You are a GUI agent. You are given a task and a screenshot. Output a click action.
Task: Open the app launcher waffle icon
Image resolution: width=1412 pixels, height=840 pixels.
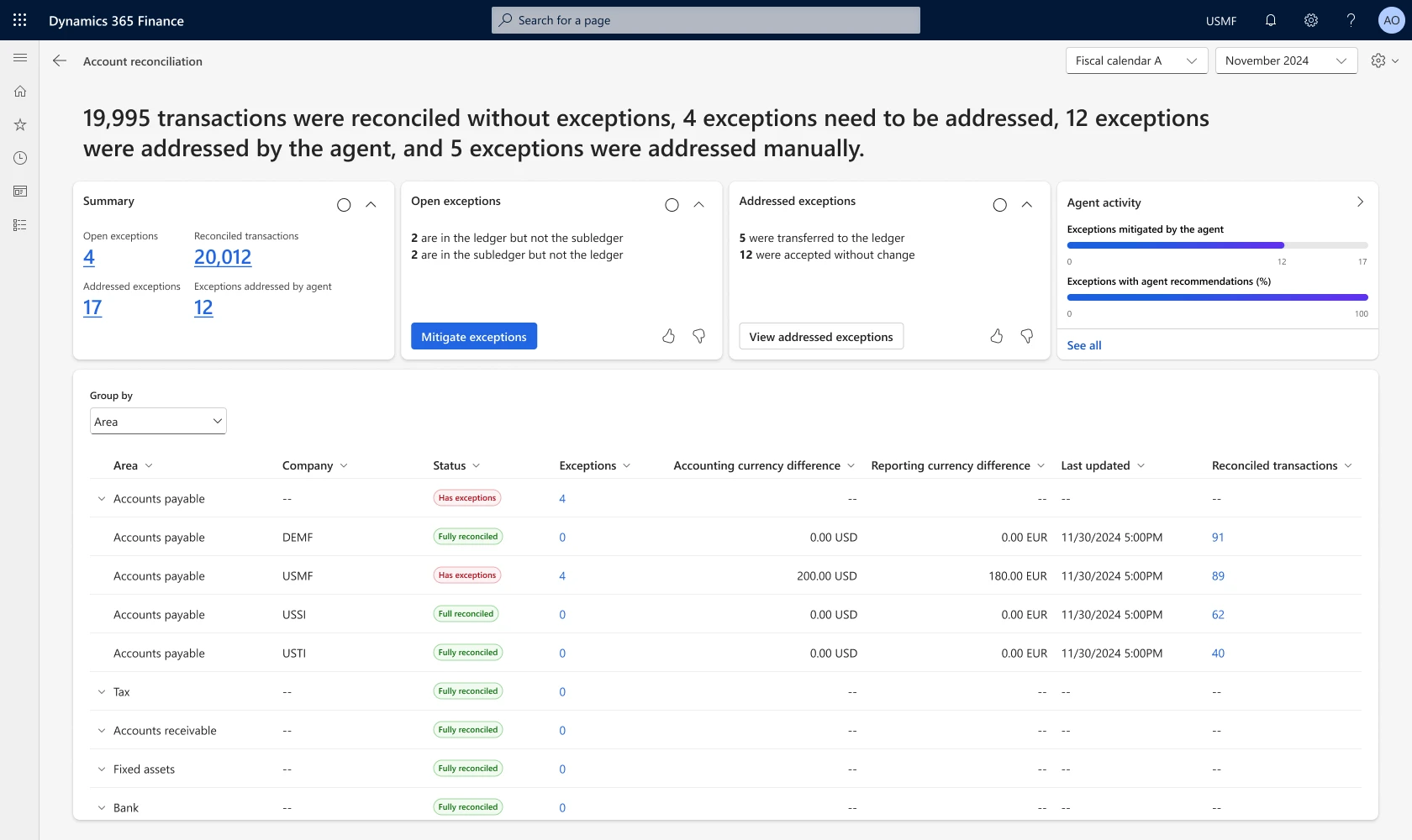[x=19, y=20]
